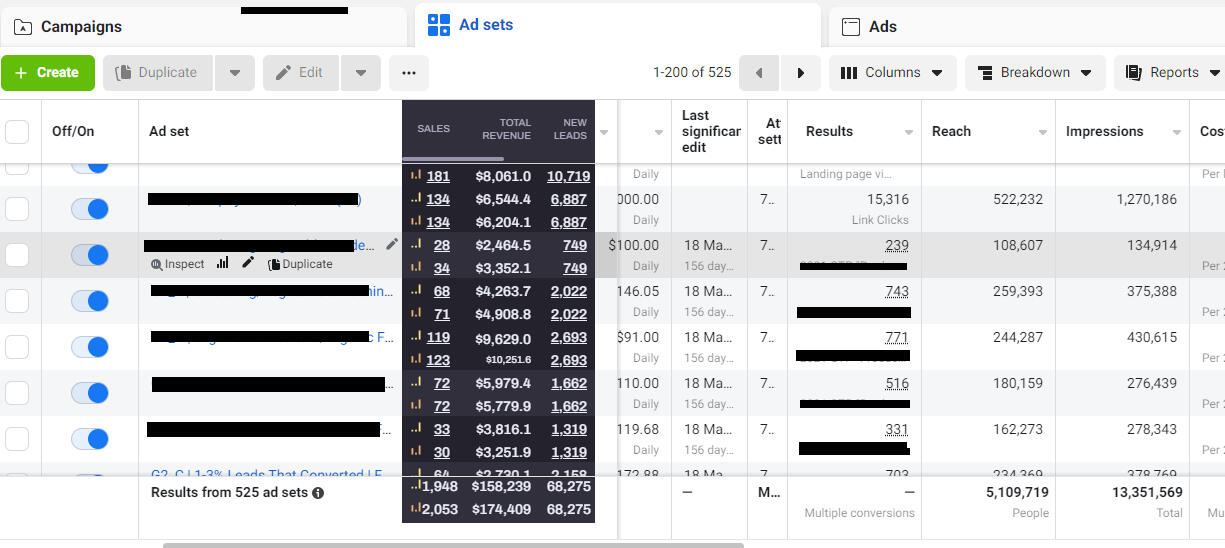Turn off the ad set with 162,273 reach
This screenshot has width=1225, height=548.
click(90, 439)
